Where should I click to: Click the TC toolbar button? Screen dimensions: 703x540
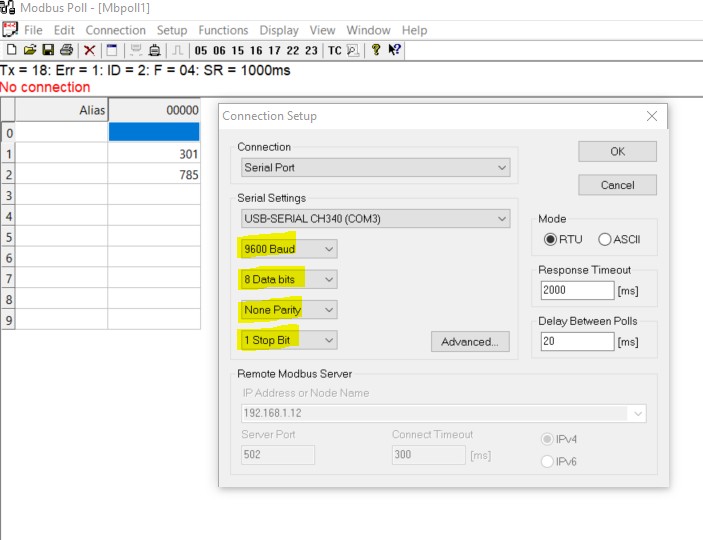(334, 50)
